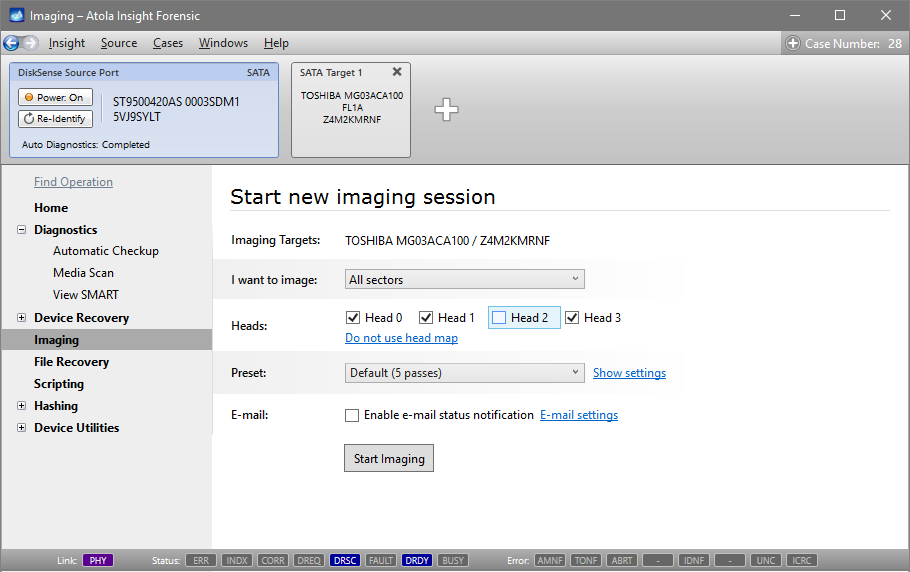Screen dimensions: 910x572
Task: Open the Show settings link
Action: (629, 373)
